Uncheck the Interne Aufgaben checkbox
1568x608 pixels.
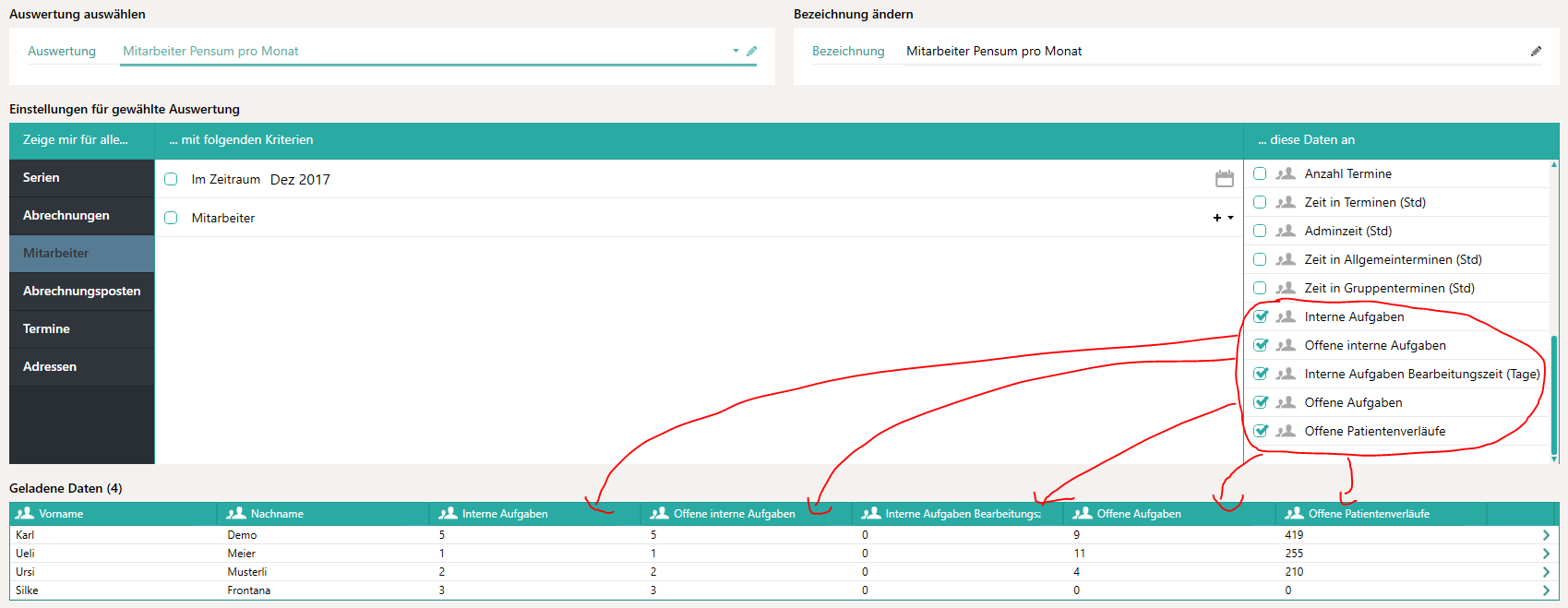[1261, 316]
